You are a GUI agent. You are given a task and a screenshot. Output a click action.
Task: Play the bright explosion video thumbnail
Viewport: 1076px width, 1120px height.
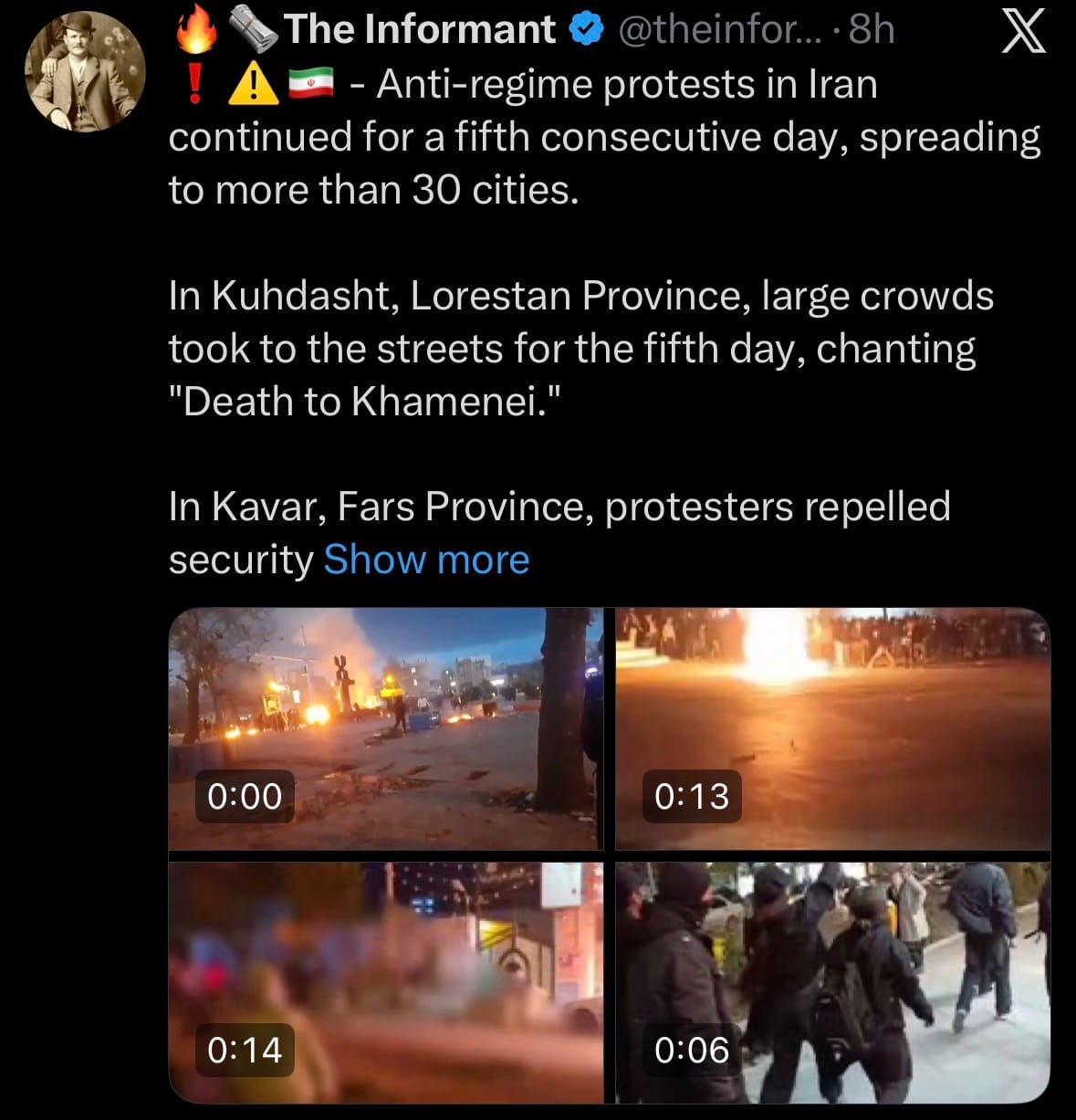(x=832, y=729)
